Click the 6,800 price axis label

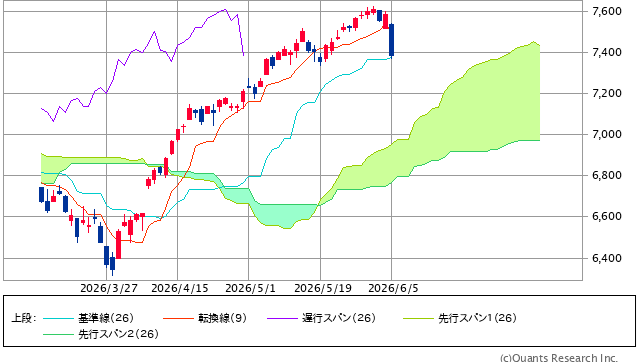click(x=607, y=176)
